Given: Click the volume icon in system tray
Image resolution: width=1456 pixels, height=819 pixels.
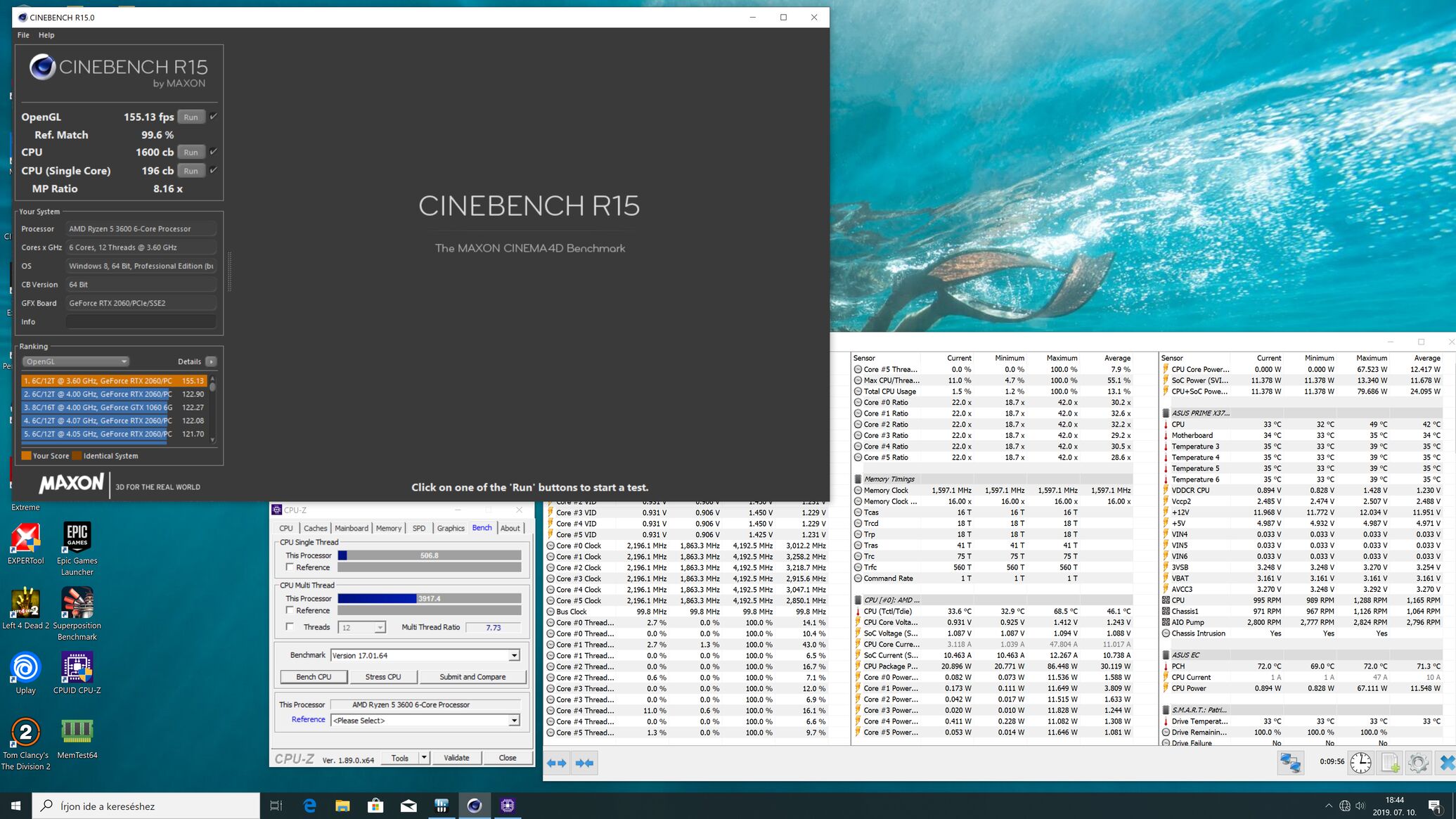Looking at the screenshot, I should click(1360, 806).
